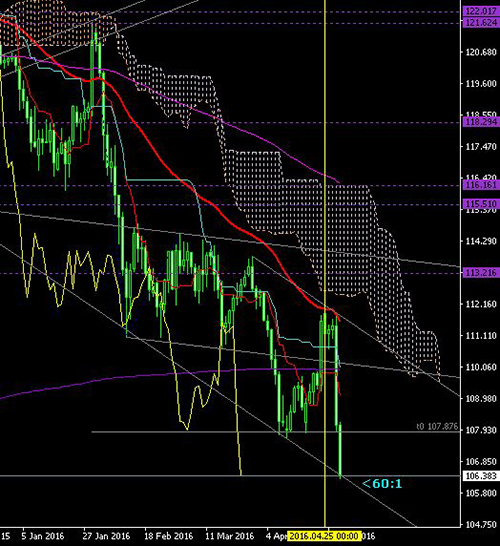Select the 18 Feb 2016 date label

tap(169, 536)
